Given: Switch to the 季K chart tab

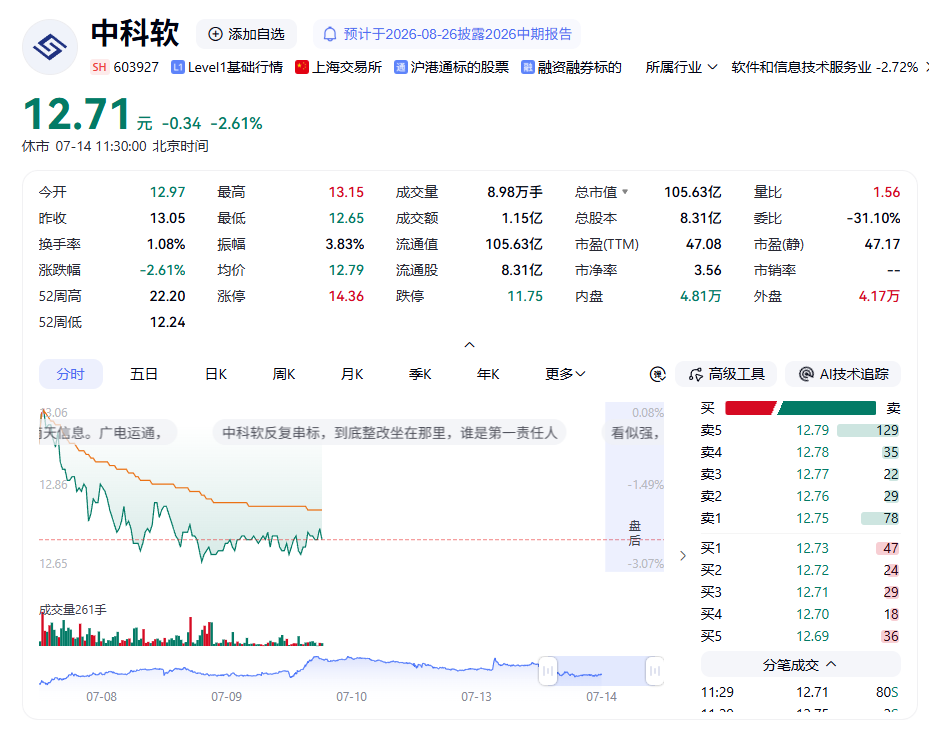Looking at the screenshot, I should pyautogui.click(x=420, y=374).
